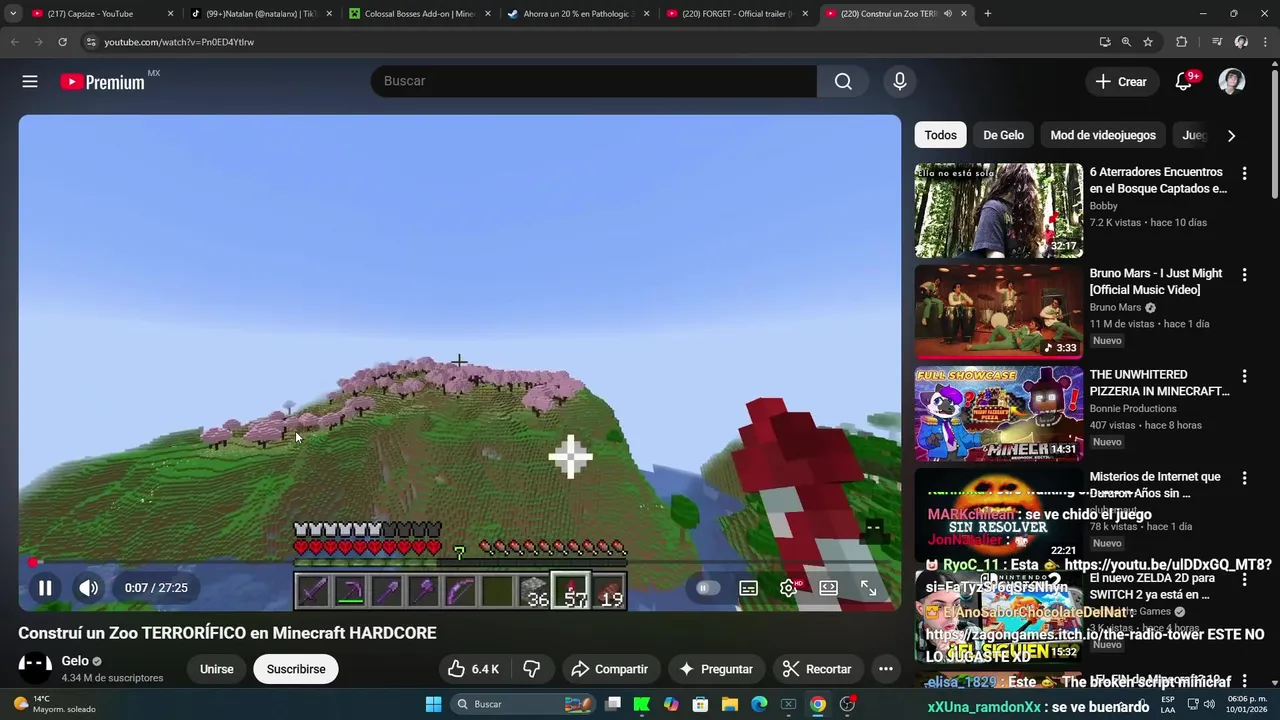Like the video with 6.4 K
Screen dimensions: 1280x720
point(474,669)
